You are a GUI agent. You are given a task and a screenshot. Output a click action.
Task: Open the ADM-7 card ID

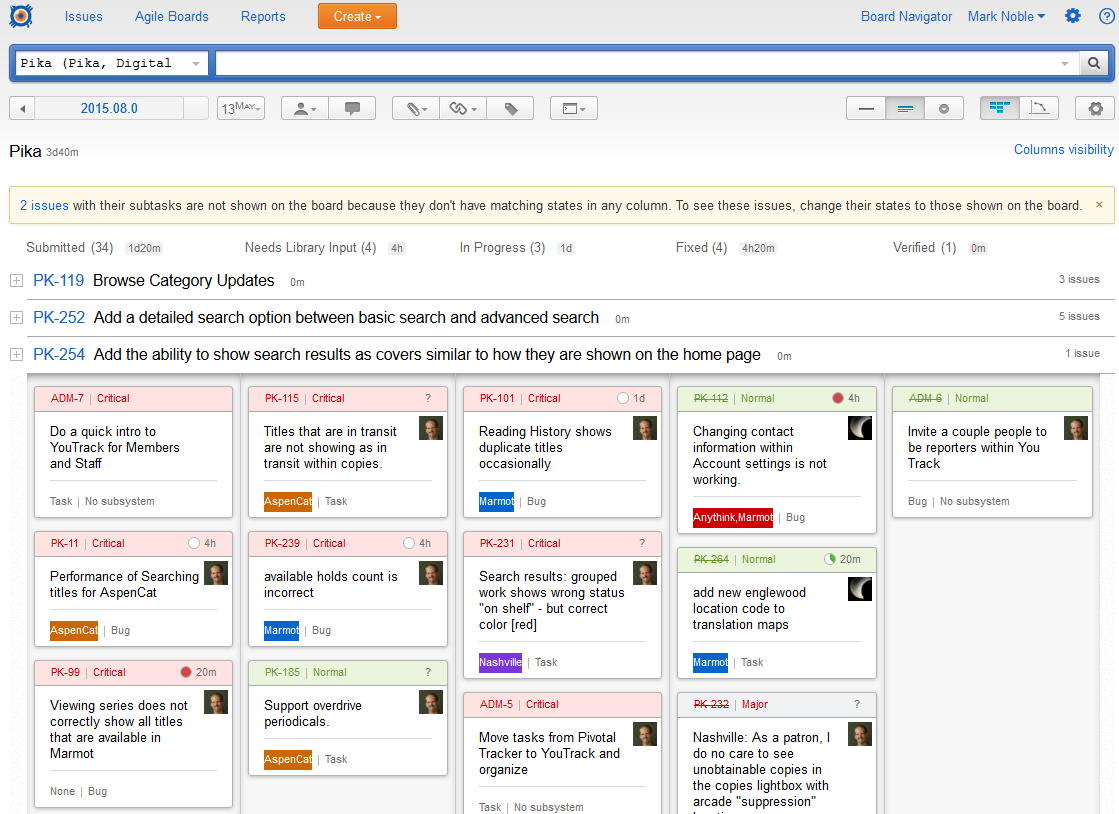pos(67,398)
